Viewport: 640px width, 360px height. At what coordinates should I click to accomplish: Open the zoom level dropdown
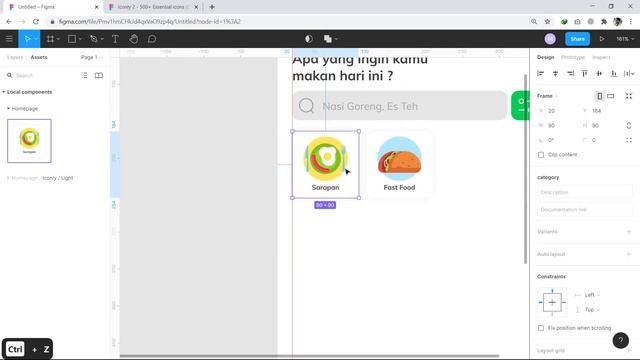[x=625, y=39]
